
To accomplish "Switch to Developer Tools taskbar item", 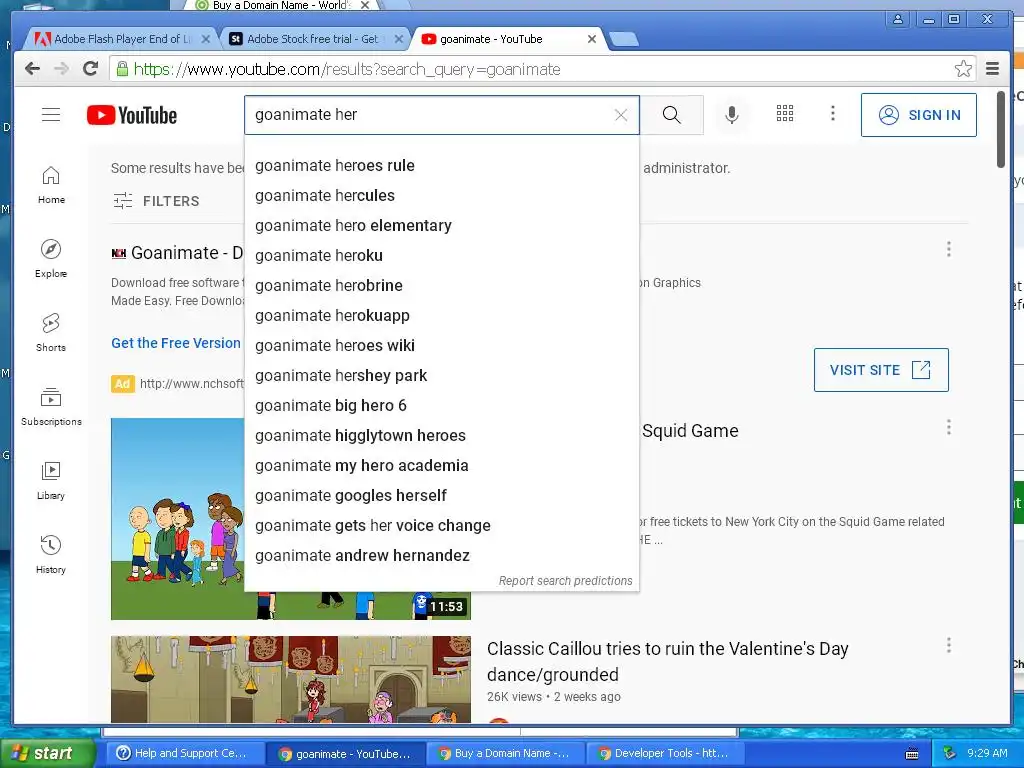I will click(666, 754).
